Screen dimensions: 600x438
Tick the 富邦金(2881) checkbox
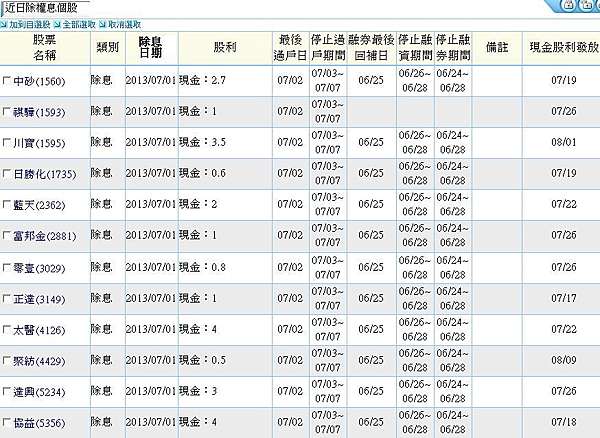tap(7, 235)
